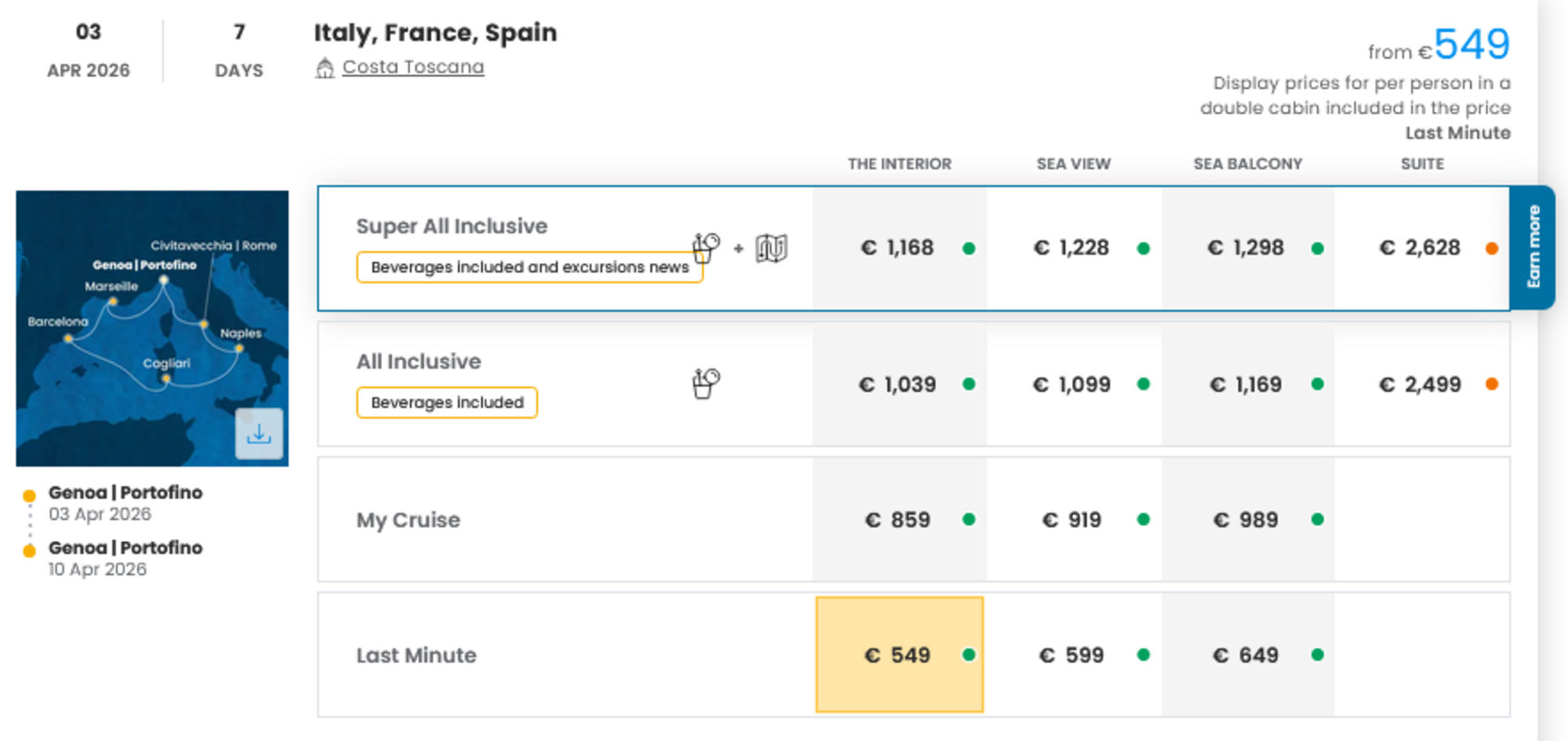Select Super All Inclusive Interior price €1,168
Screen dimensions: 1568x741
[x=897, y=248]
